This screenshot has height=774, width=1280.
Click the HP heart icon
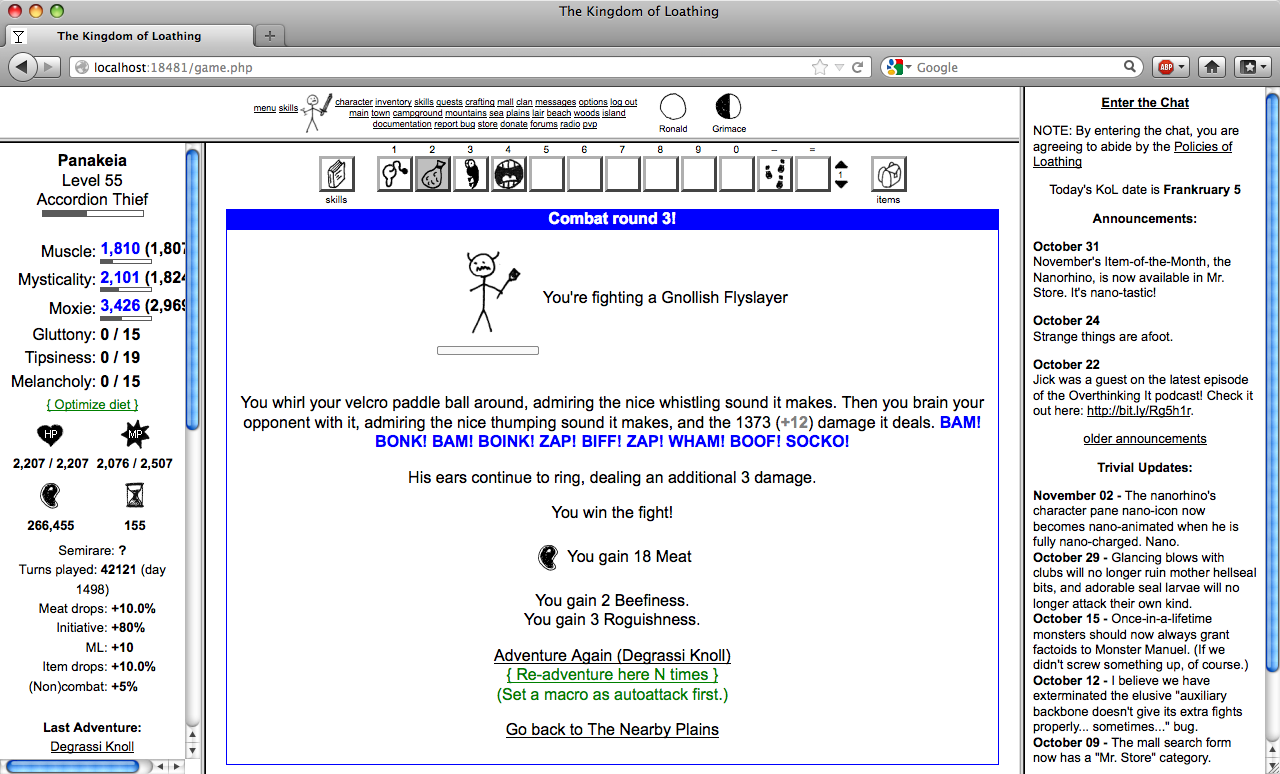pos(50,435)
